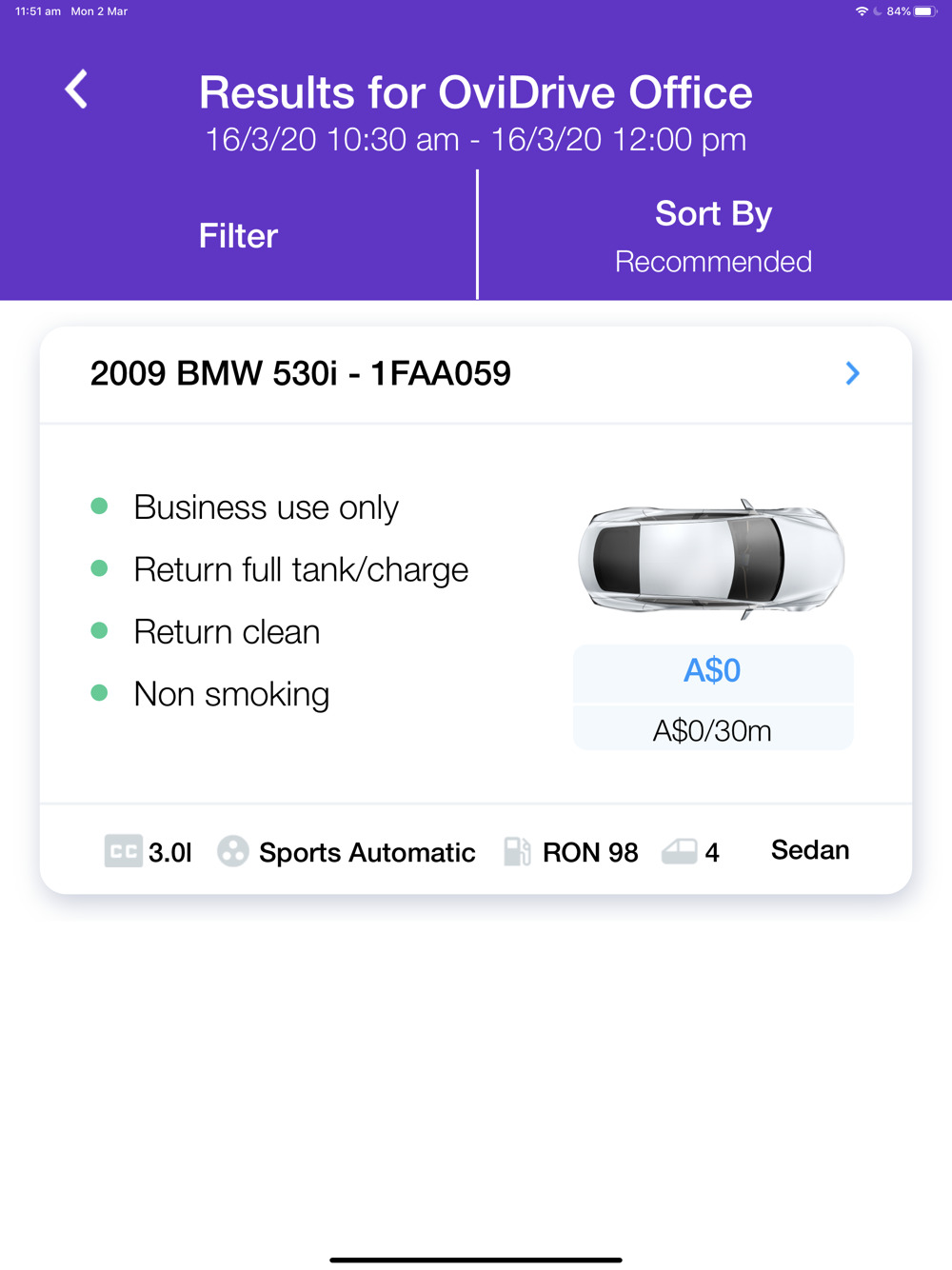Tap the Return full tank/charge rule
952x1270 pixels.
301,569
